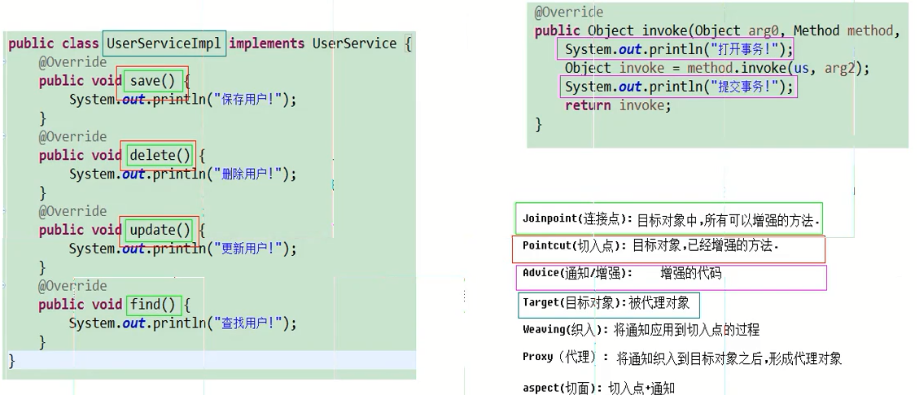917x395 pixels.
Task: Click the "删除用户!" string literal
Action: 250,174
